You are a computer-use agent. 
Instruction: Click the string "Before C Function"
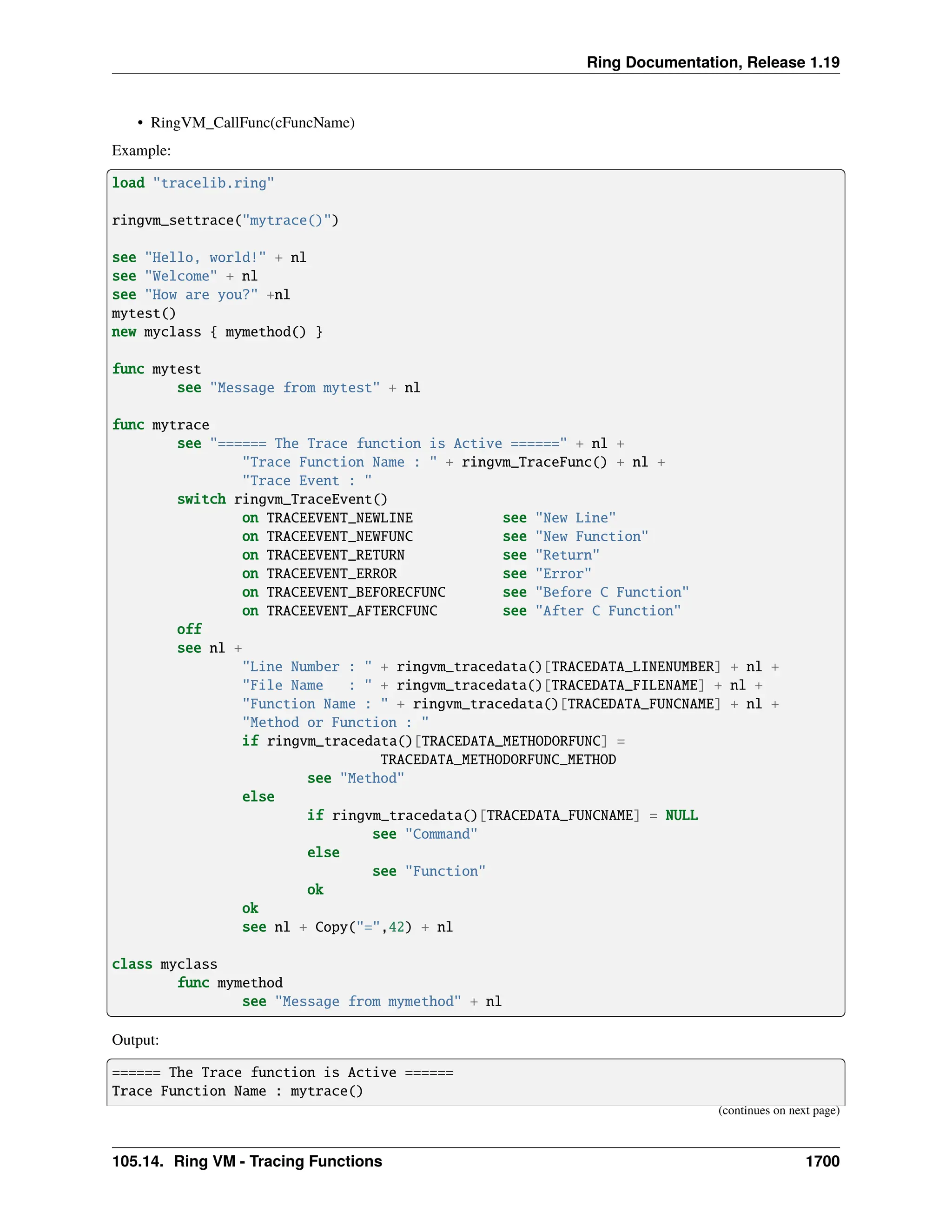(x=613, y=592)
